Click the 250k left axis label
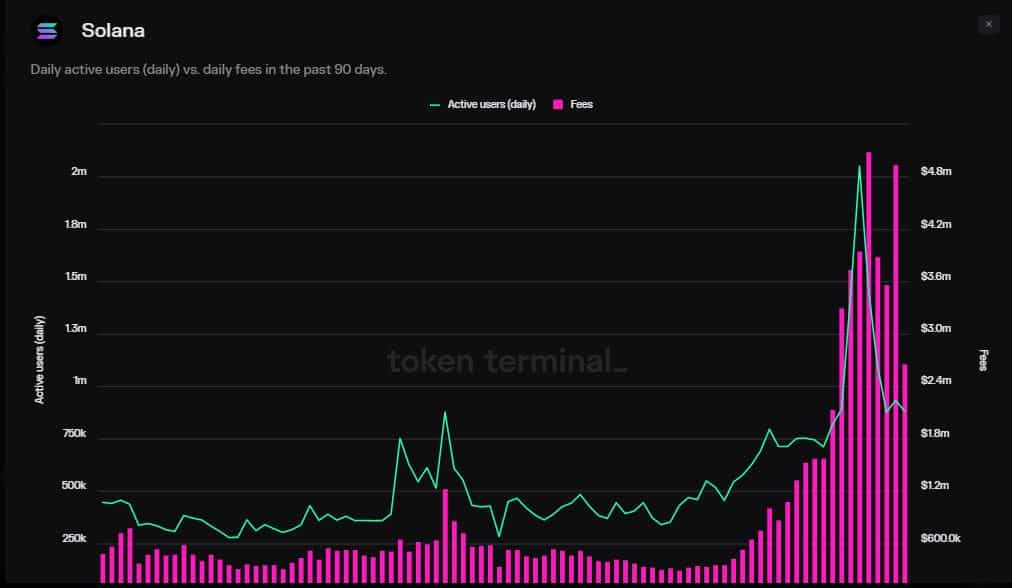This screenshot has height=588, width=1012. coord(74,538)
